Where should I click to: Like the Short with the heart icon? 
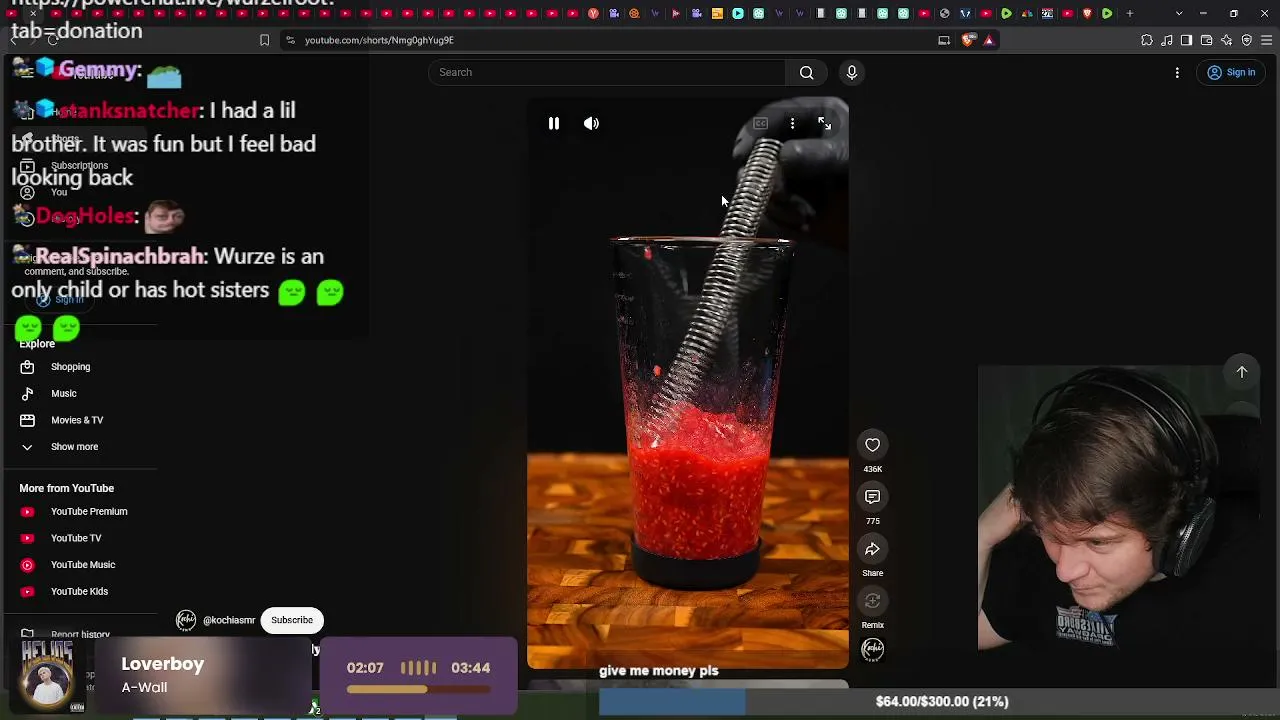click(872, 445)
